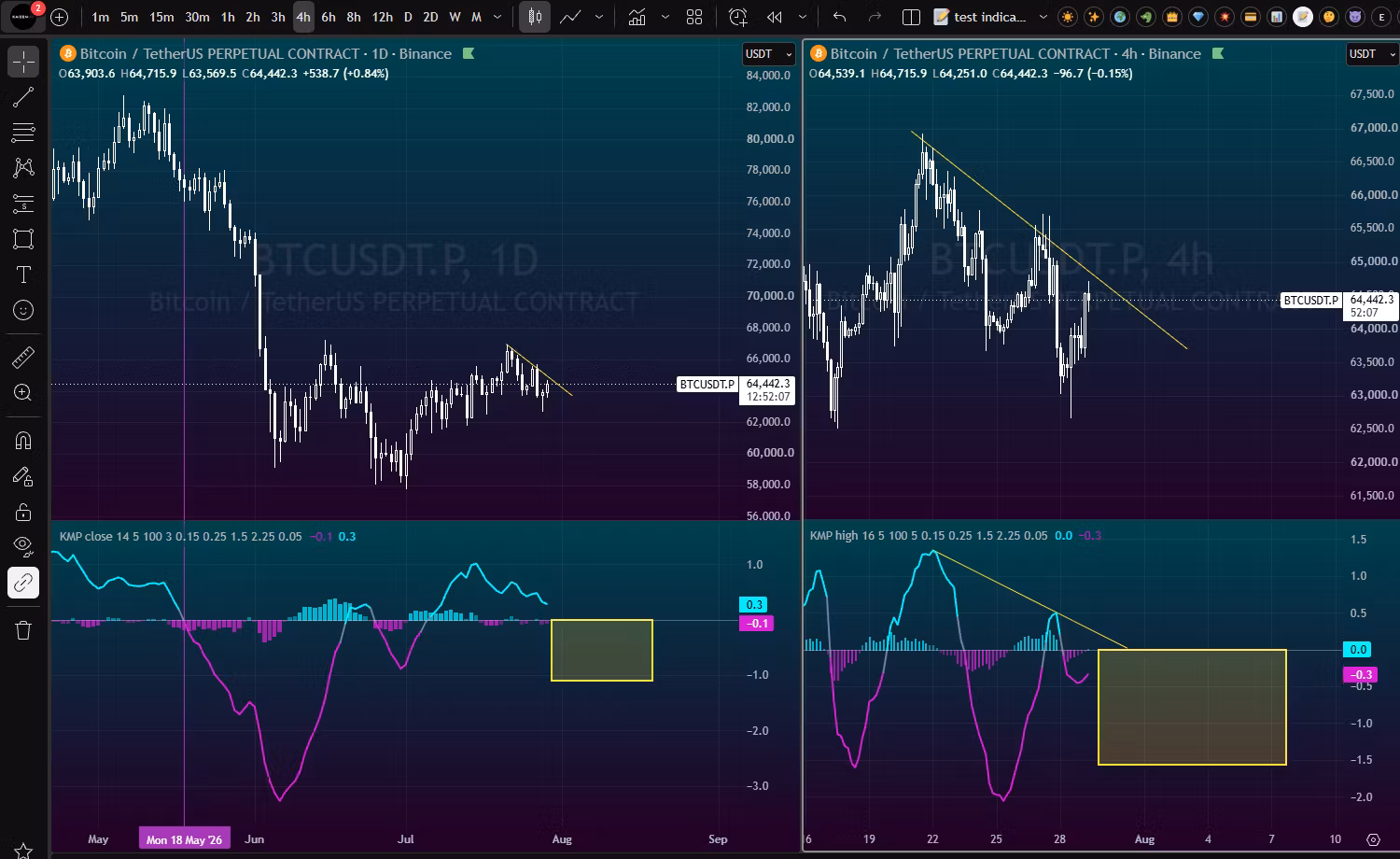Open the test indicator layout name dropdown
Image resolution: width=1400 pixels, height=859 pixels.
(x=991, y=17)
